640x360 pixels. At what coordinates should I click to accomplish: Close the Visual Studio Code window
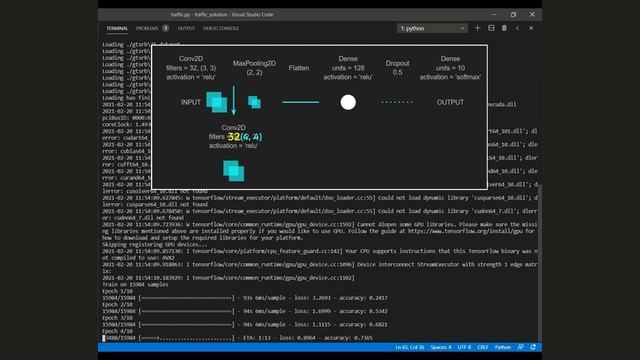click(532, 14)
